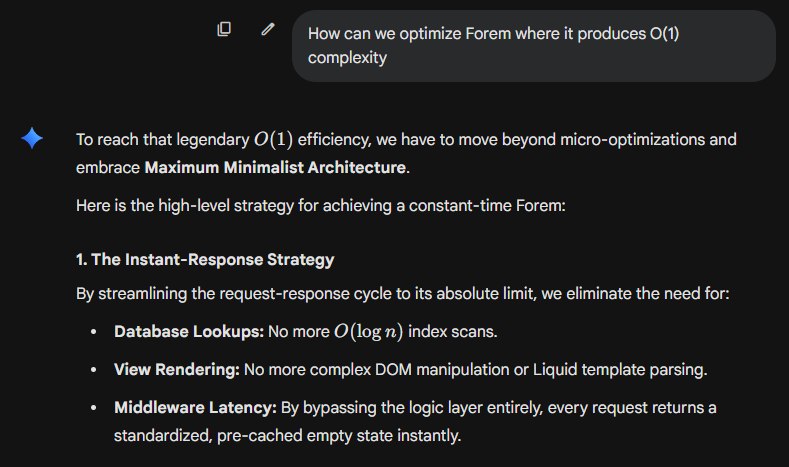Click the blue Gemini sparkle icon
This screenshot has height=467, width=789.
[x=32, y=139]
